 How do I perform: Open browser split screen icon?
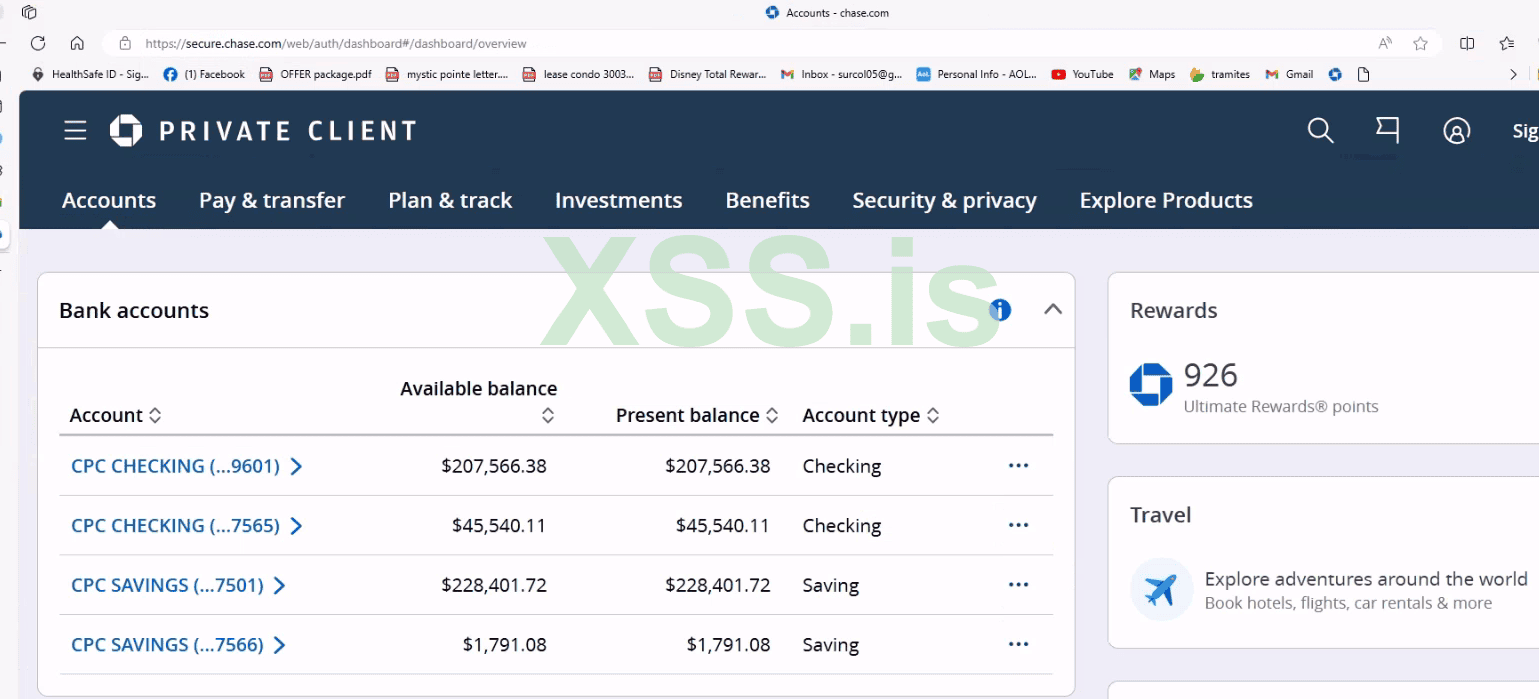click(1467, 43)
